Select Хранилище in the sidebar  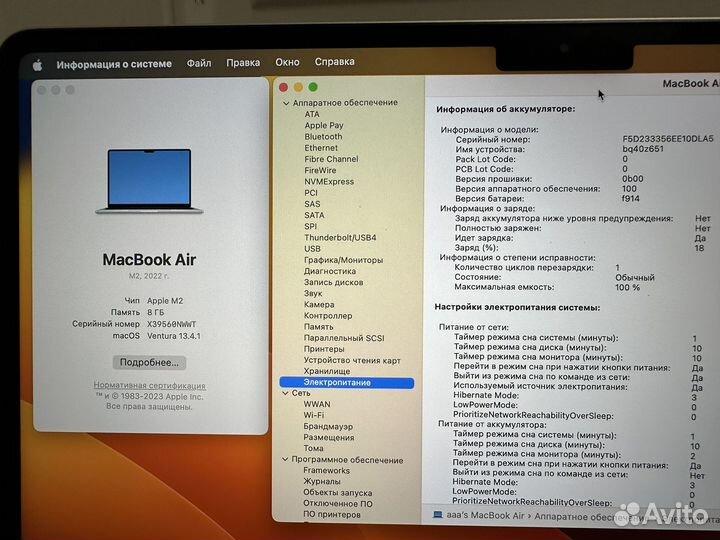coord(326,371)
